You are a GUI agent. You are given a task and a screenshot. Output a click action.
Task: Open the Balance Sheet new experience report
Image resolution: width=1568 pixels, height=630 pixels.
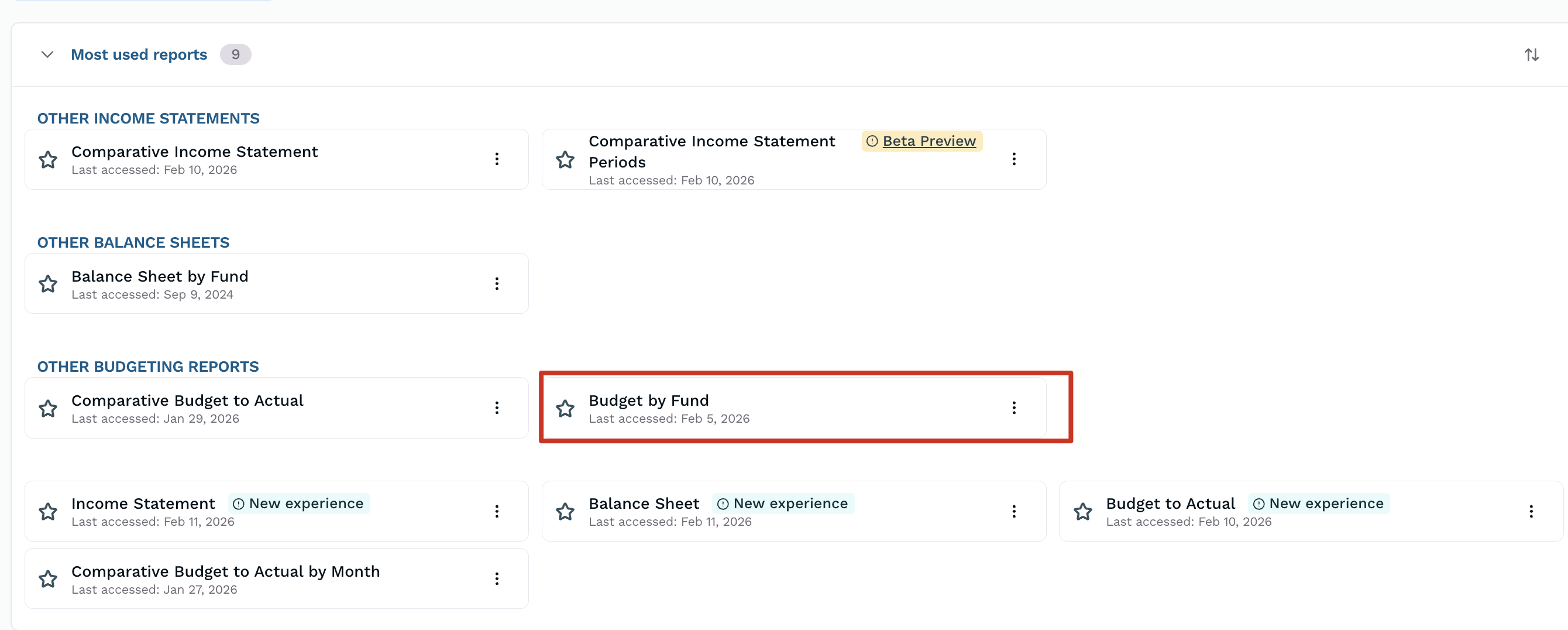[644, 504]
